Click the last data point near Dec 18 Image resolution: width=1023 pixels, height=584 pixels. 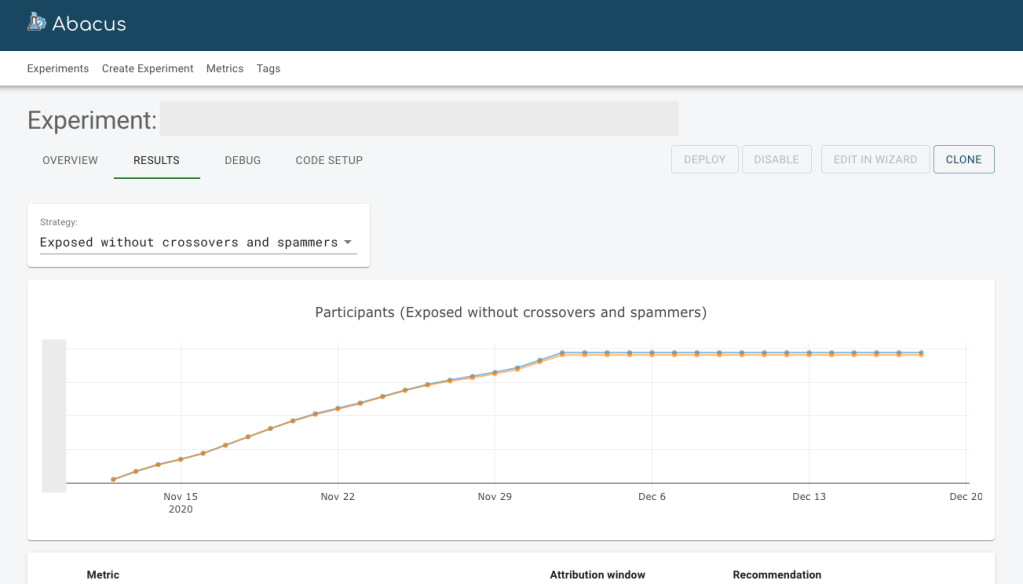click(x=921, y=354)
